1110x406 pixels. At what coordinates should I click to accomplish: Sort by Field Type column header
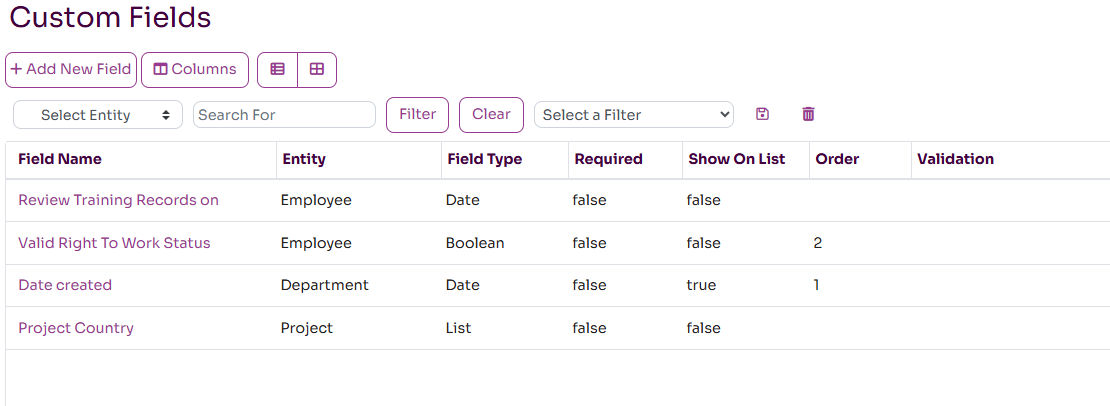[x=484, y=159]
